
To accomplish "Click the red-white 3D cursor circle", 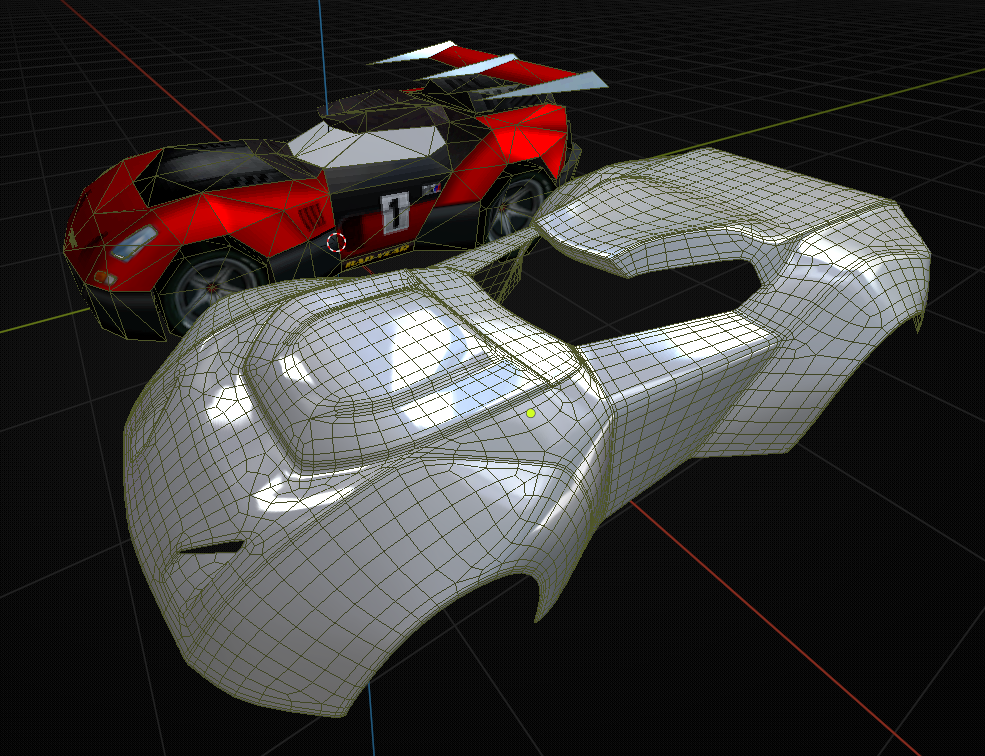I will tap(337, 242).
